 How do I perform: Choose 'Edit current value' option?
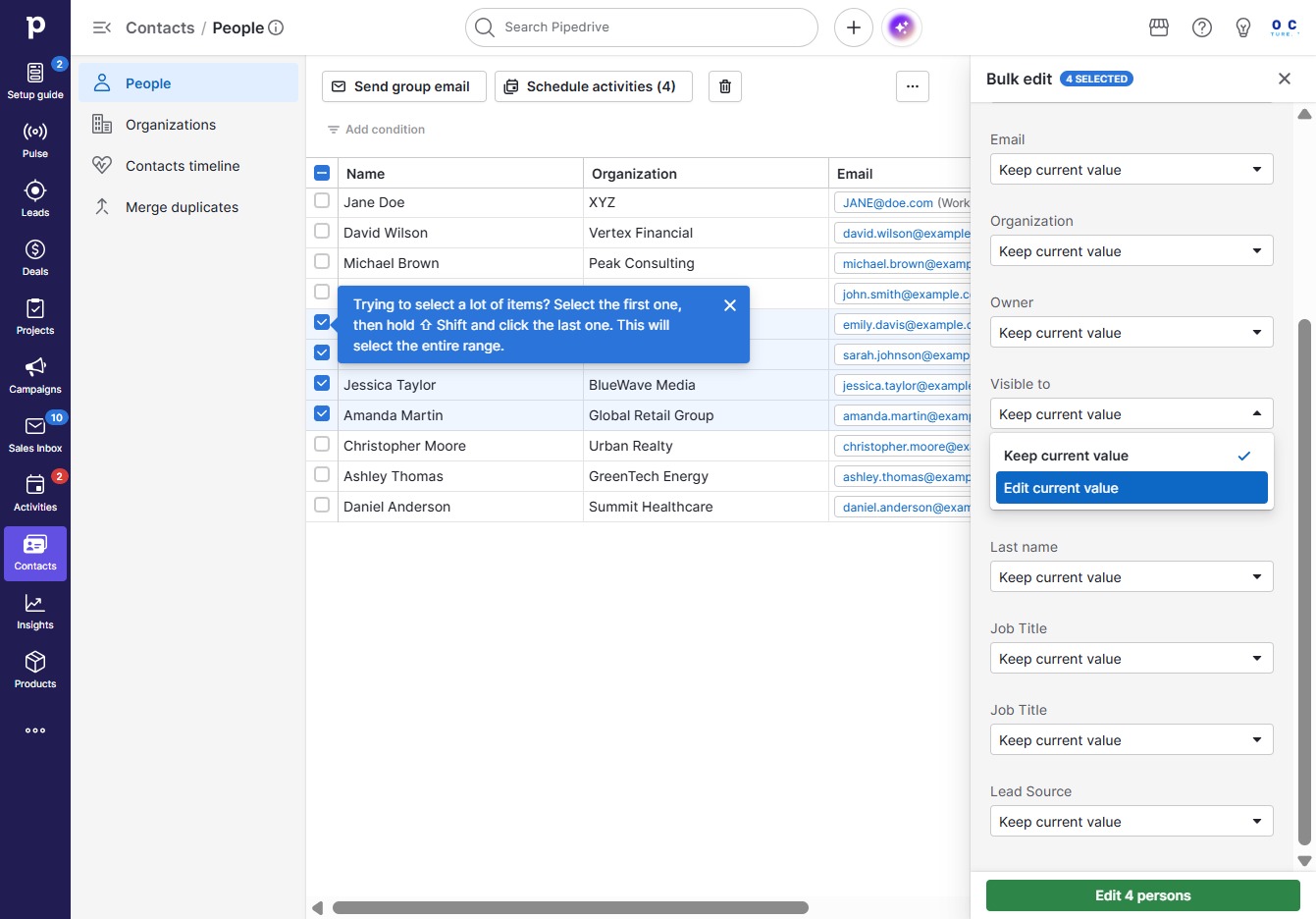[1132, 488]
